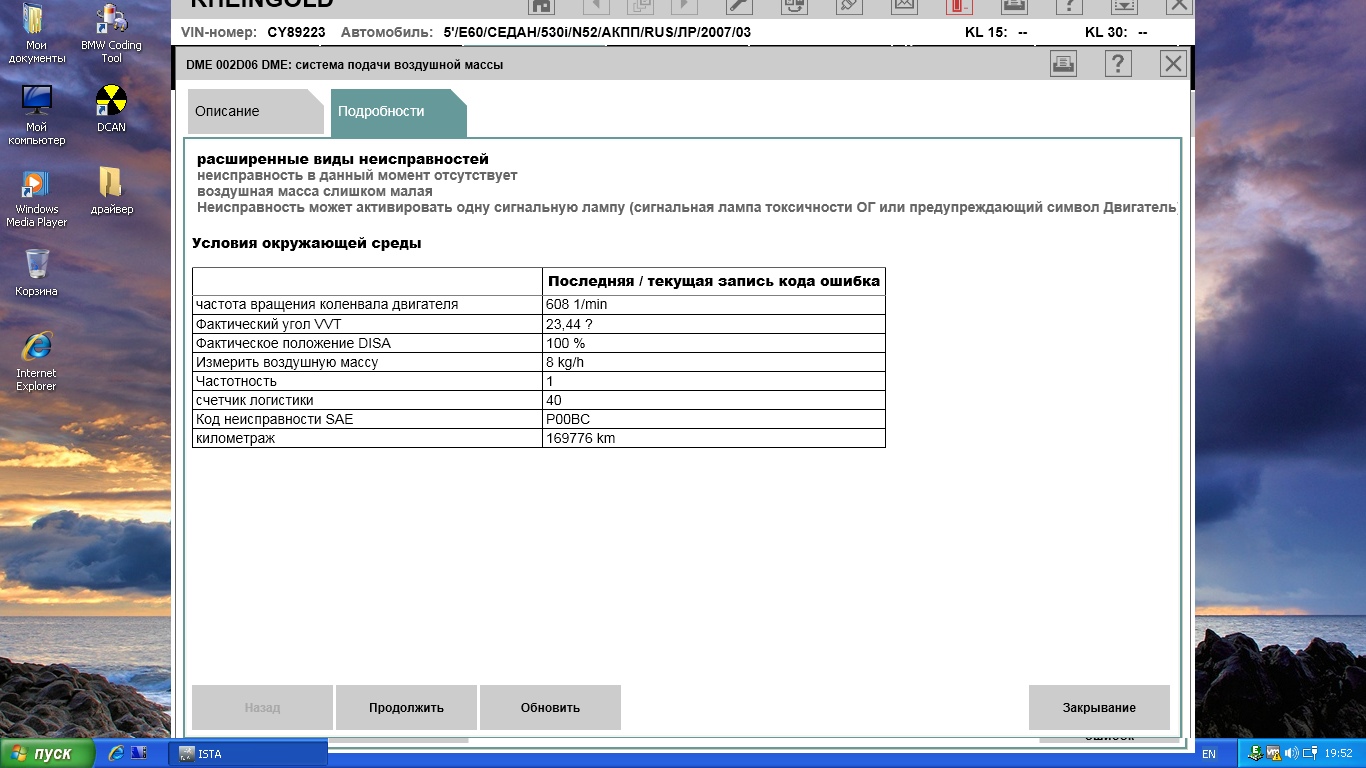Click the воздушная масса слишком малая line
1366x768 pixels.
315,191
